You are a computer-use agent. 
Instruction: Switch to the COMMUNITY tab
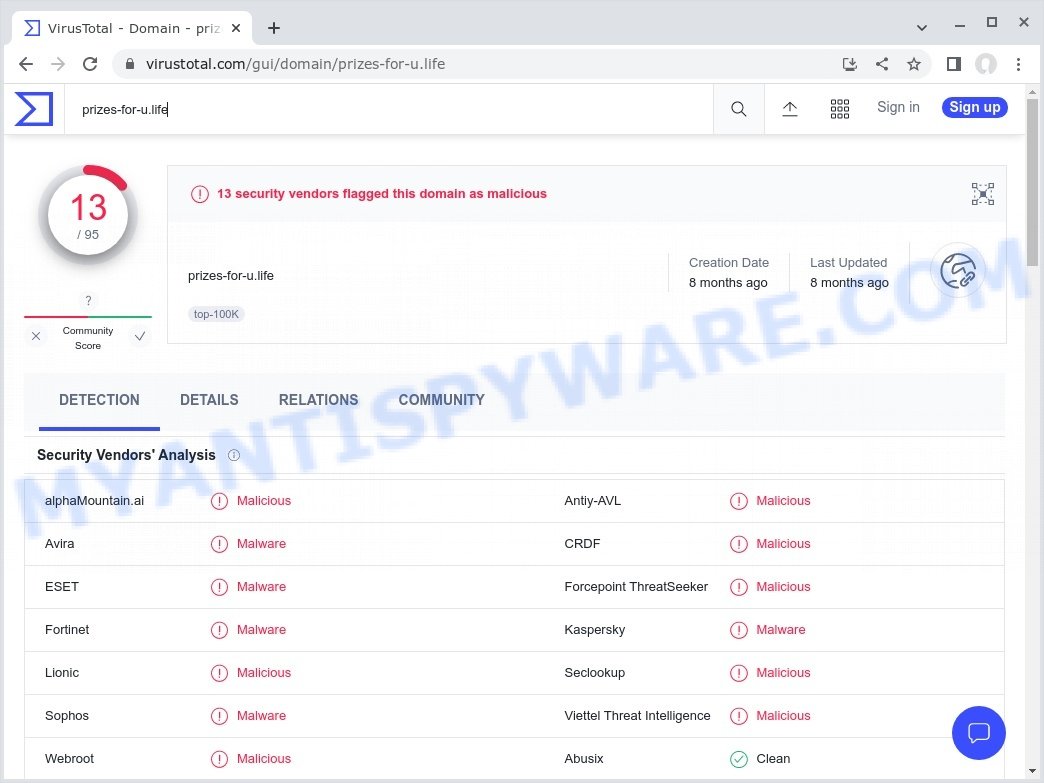coord(441,400)
